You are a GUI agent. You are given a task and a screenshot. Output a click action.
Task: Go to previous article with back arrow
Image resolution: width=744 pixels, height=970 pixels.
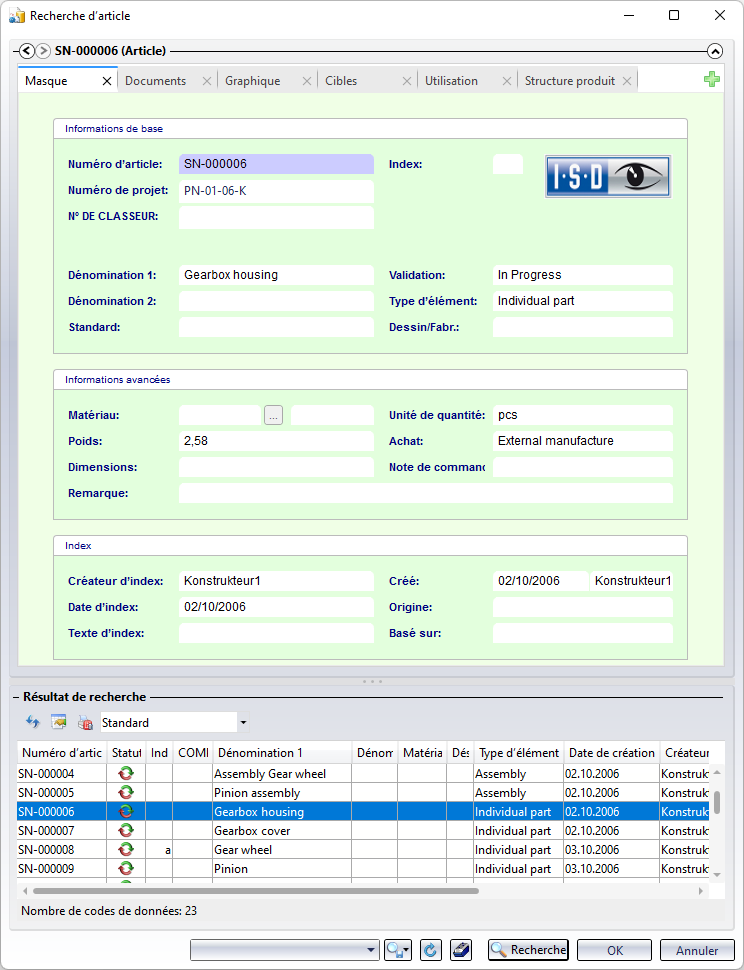[27, 51]
